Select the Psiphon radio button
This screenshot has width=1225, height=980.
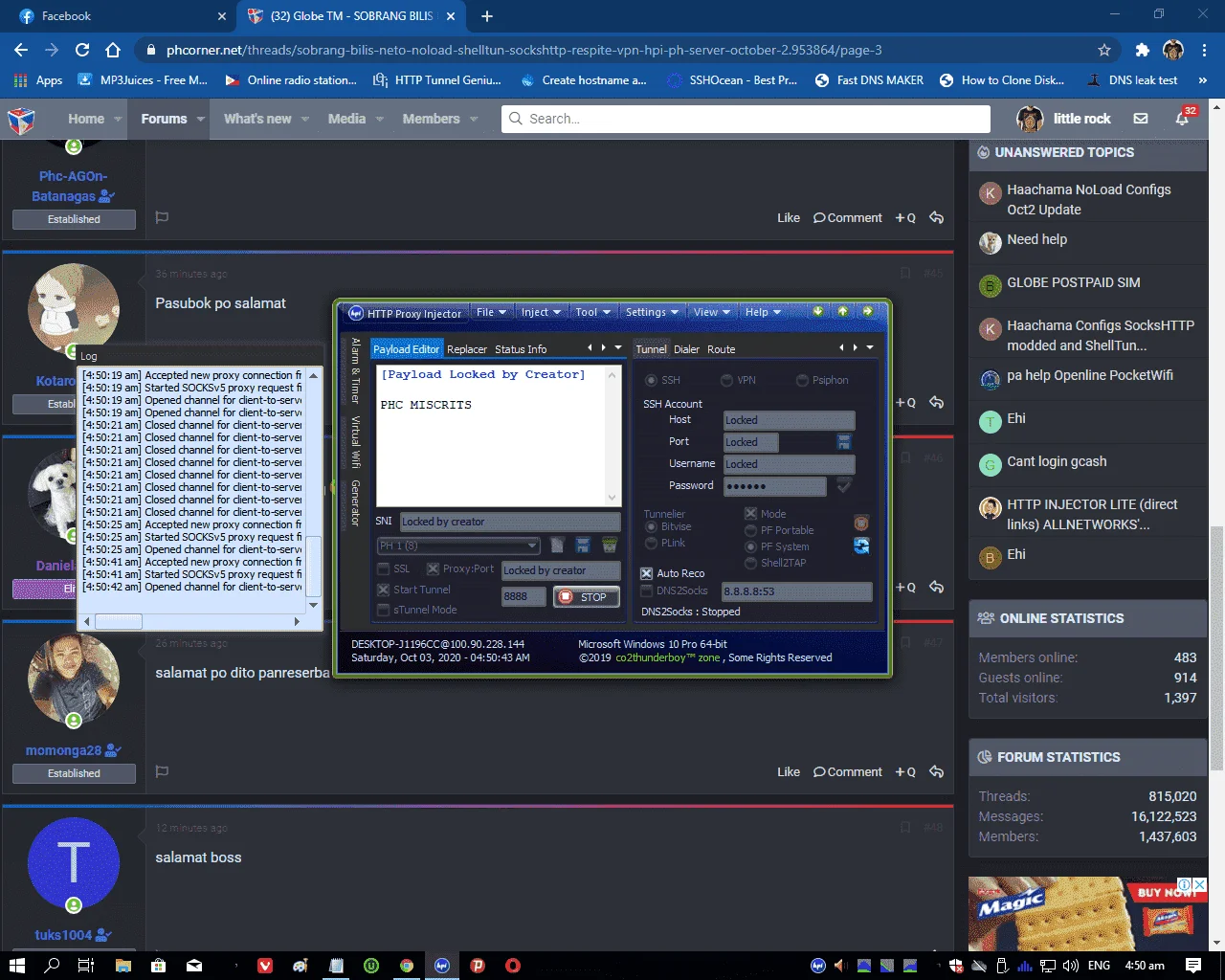[x=802, y=380]
